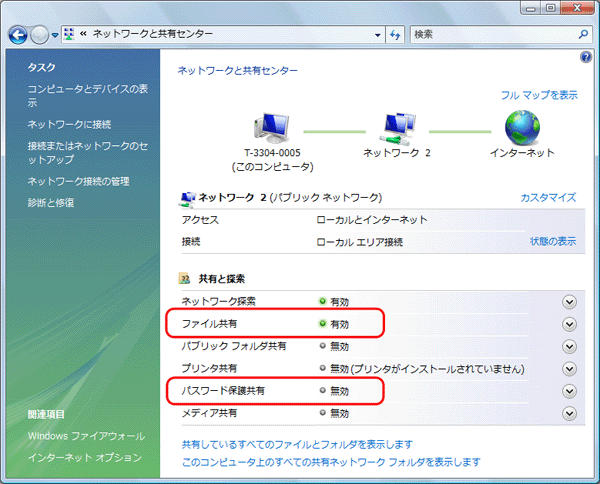Click the help question mark icon
Image resolution: width=600 pixels, height=484 pixels.
coord(586,58)
